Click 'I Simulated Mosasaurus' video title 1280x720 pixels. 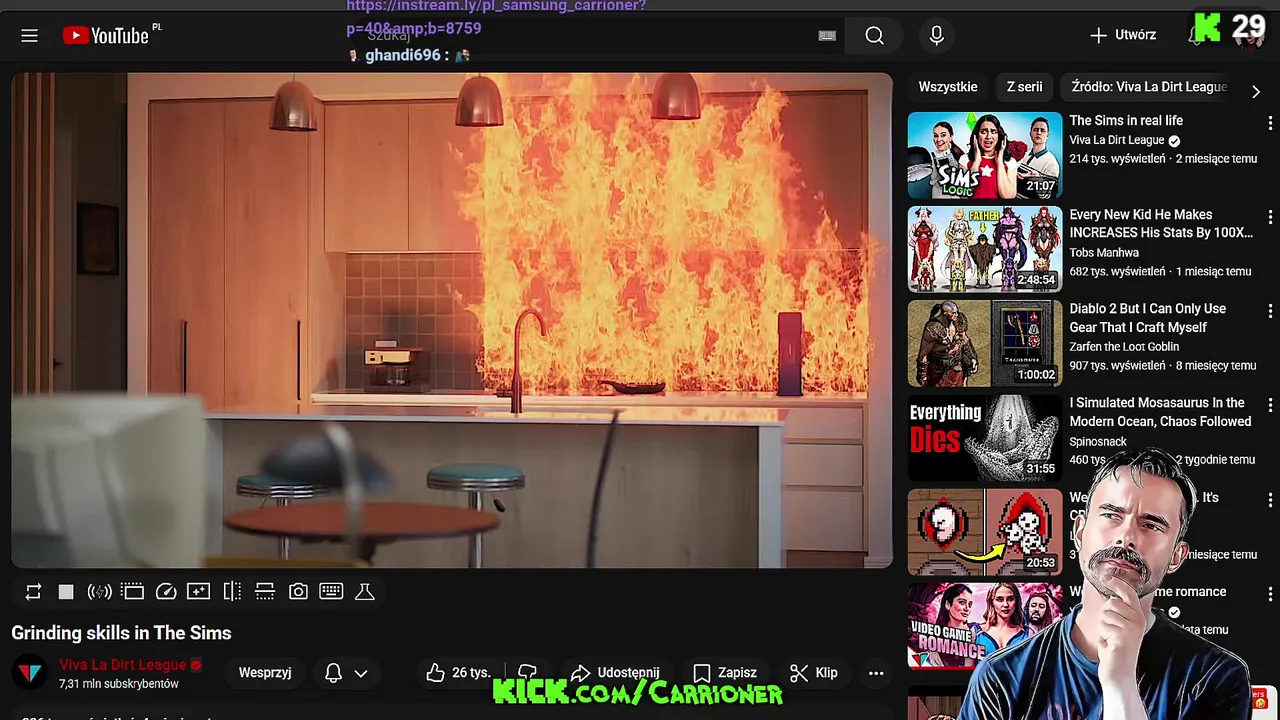(1160, 412)
